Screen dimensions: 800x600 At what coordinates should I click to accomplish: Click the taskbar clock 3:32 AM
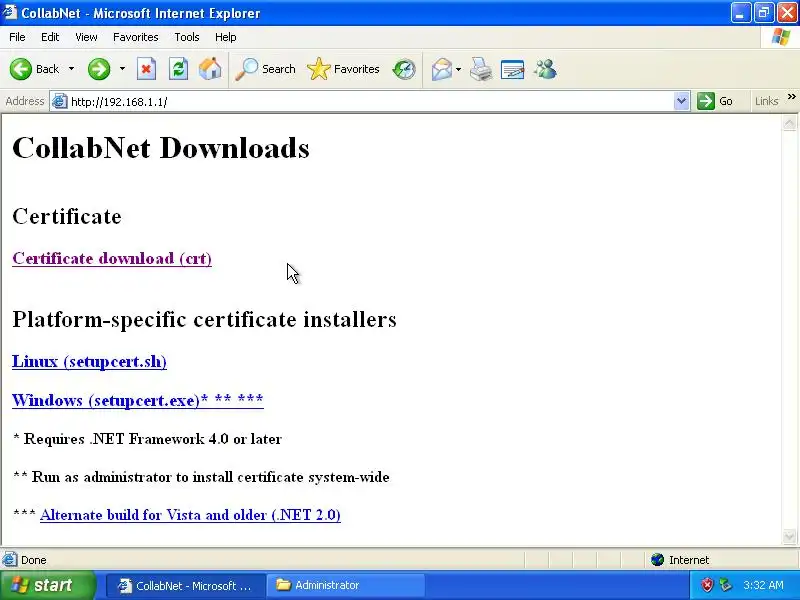[x=764, y=585]
